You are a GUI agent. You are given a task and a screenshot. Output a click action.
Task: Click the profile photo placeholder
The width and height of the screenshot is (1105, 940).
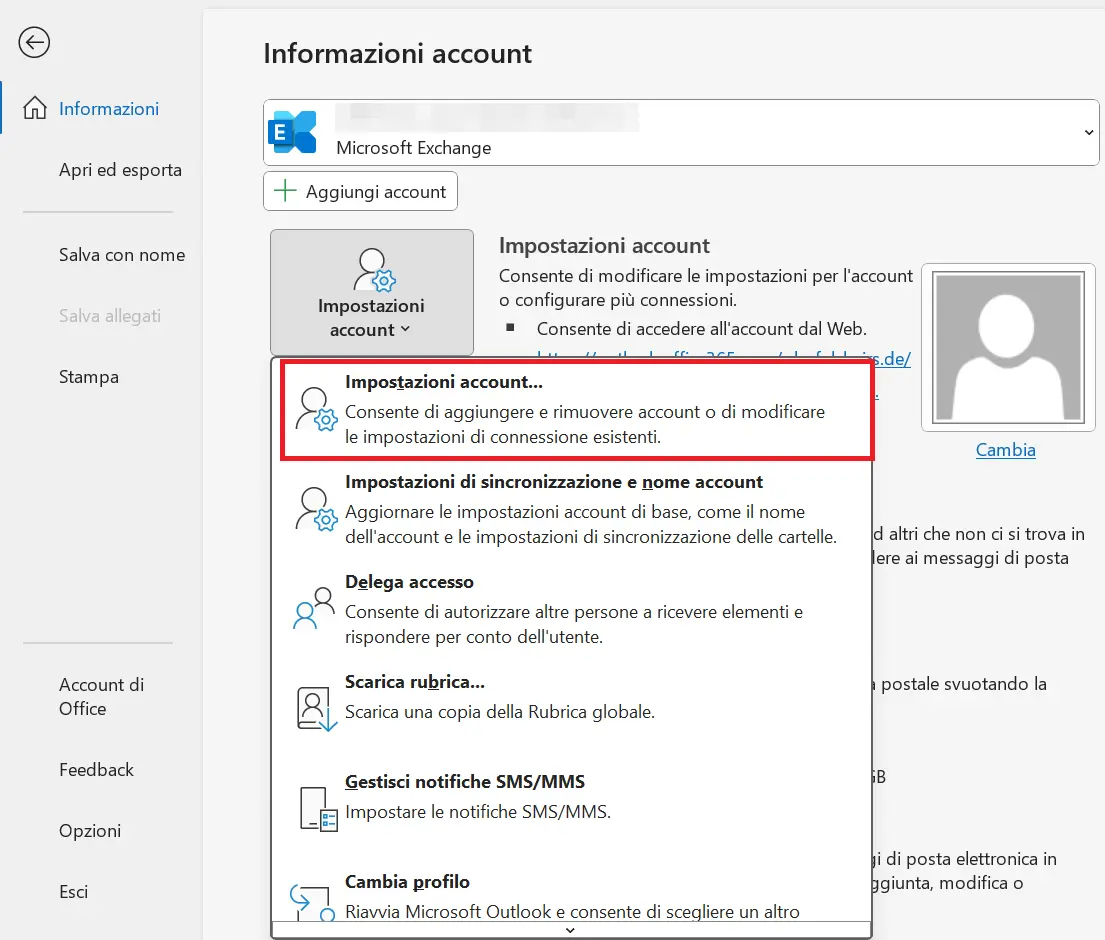1008,347
